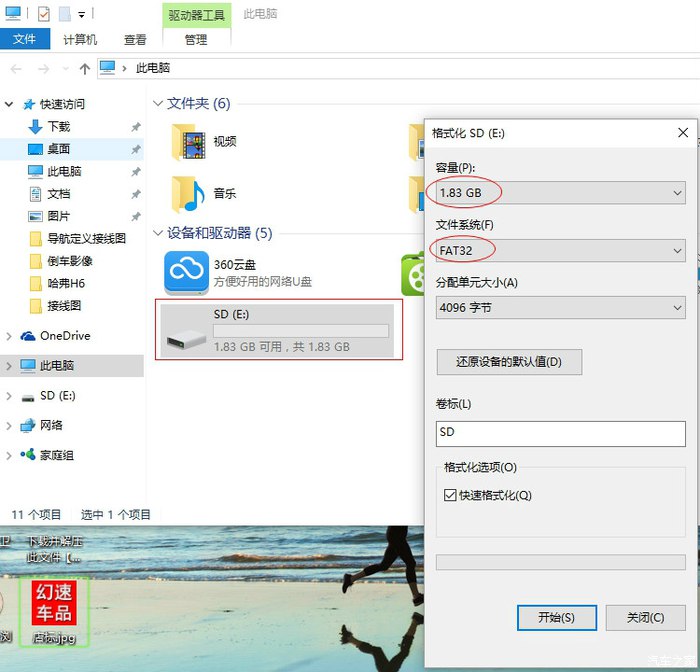Open the 容量 capacity dropdown

[560, 193]
